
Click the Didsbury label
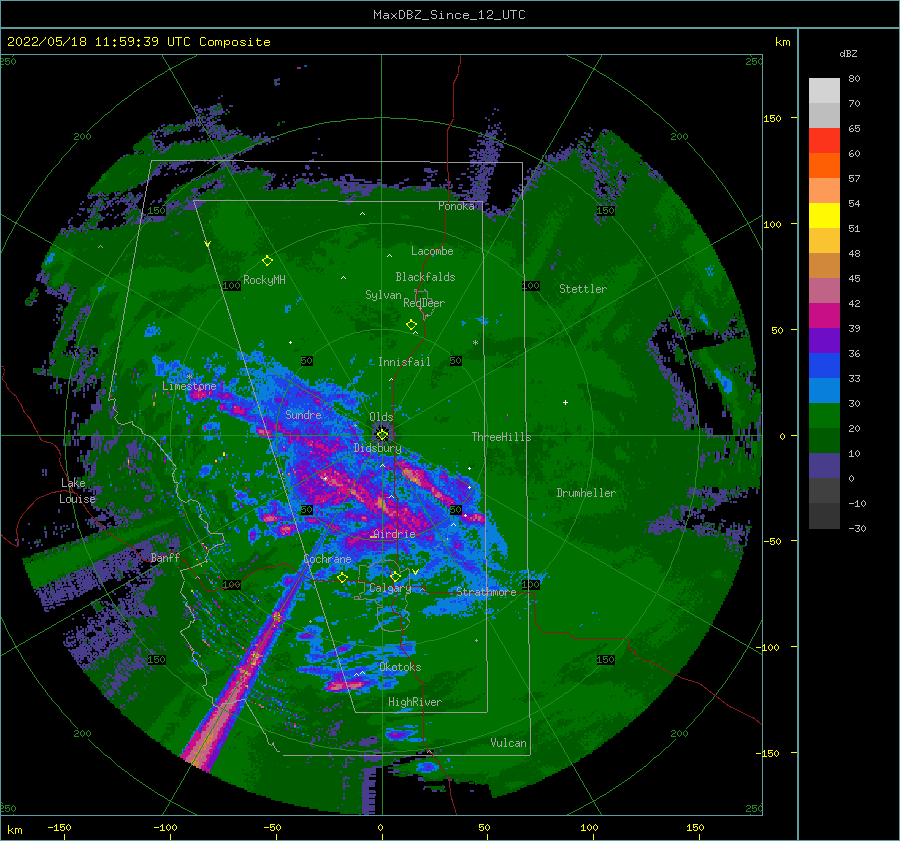point(378,448)
